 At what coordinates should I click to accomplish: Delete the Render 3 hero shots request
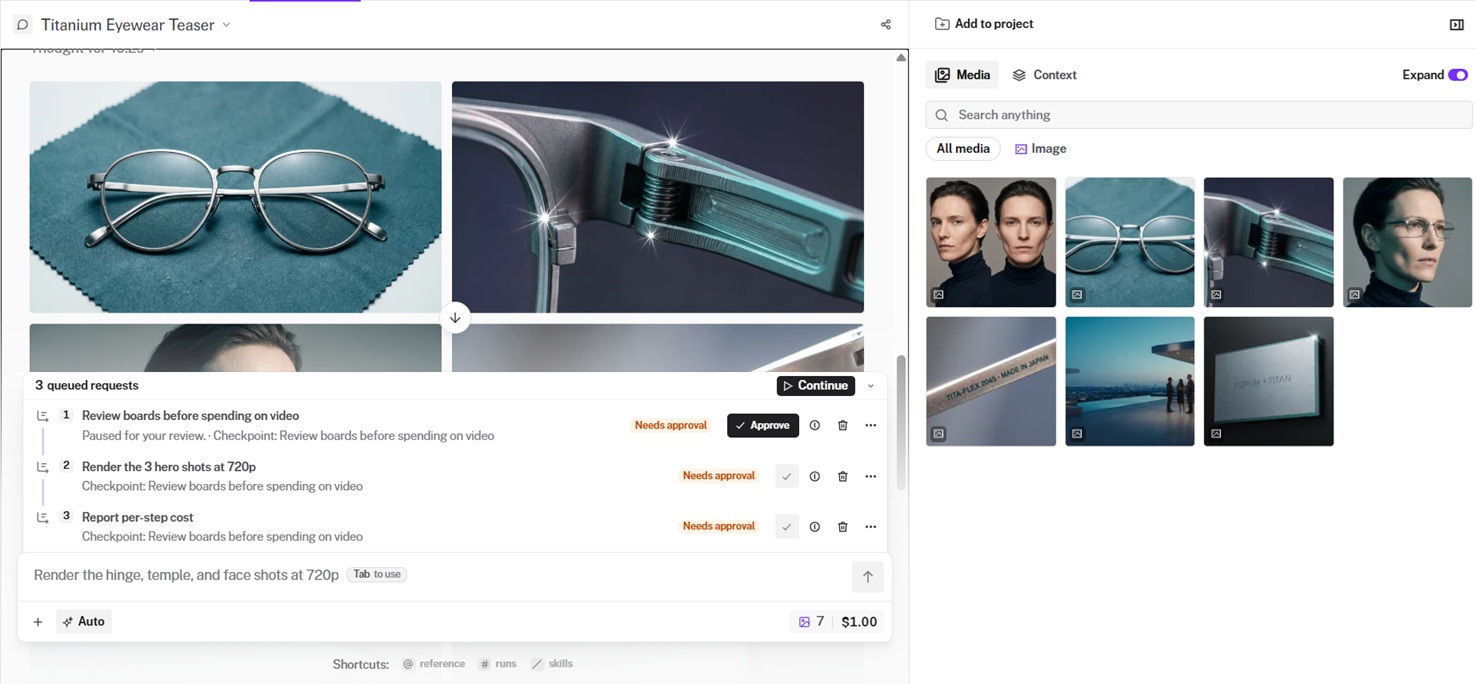pos(843,476)
